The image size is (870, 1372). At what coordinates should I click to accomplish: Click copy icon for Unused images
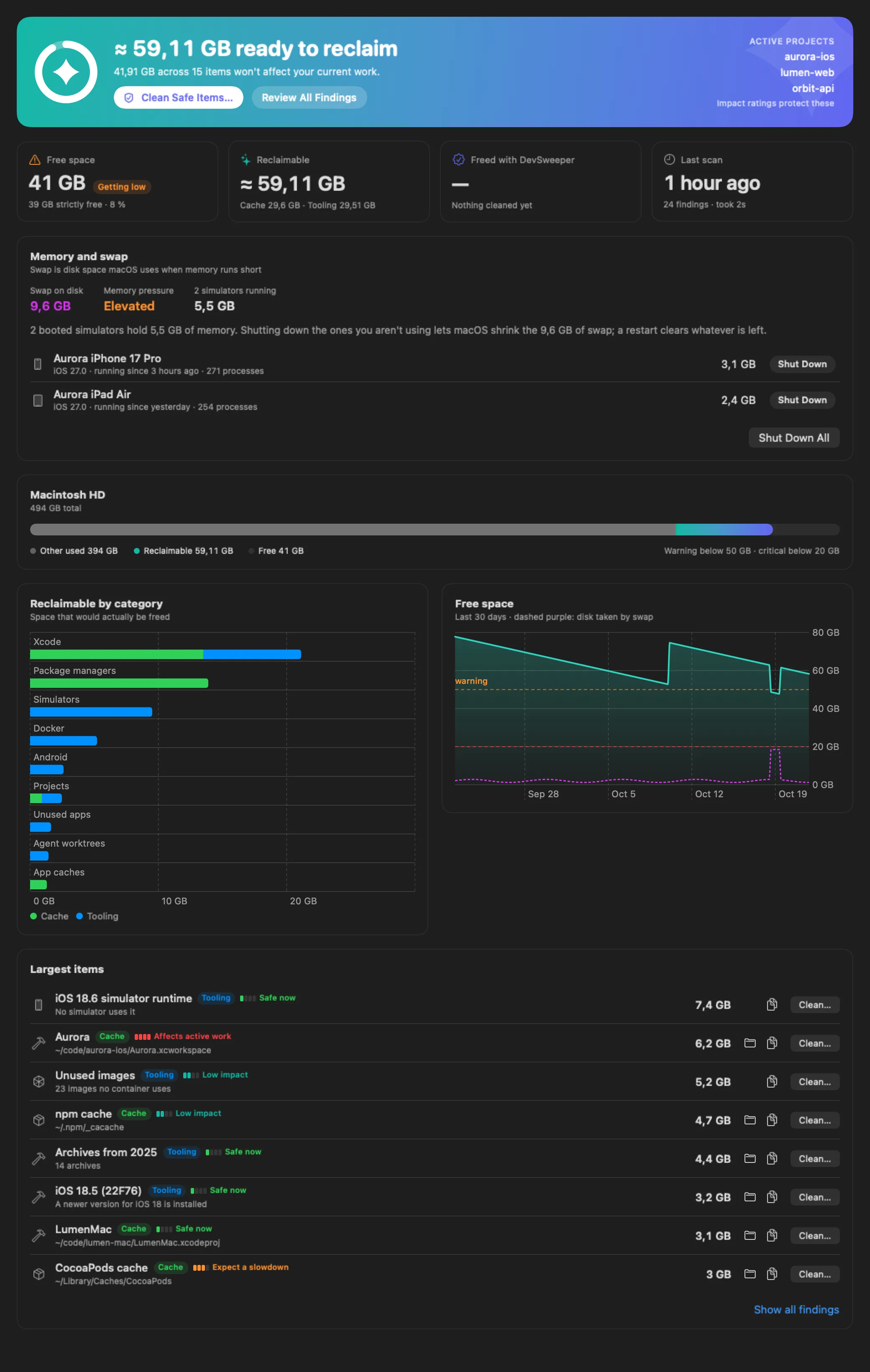click(772, 1081)
